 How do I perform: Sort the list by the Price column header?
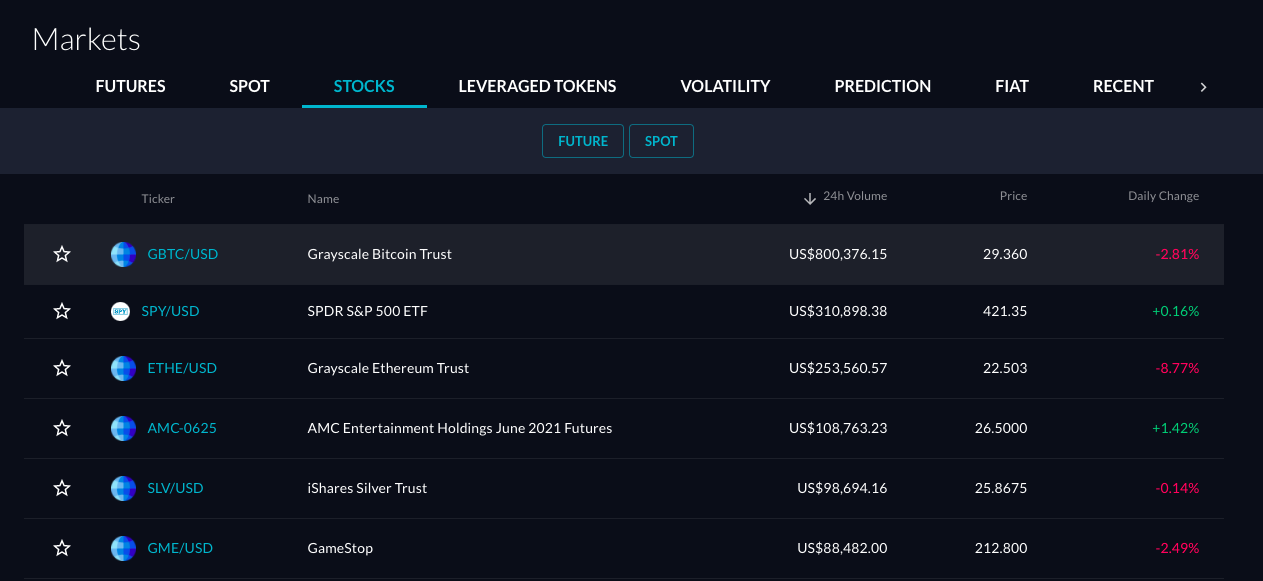[x=1013, y=196]
